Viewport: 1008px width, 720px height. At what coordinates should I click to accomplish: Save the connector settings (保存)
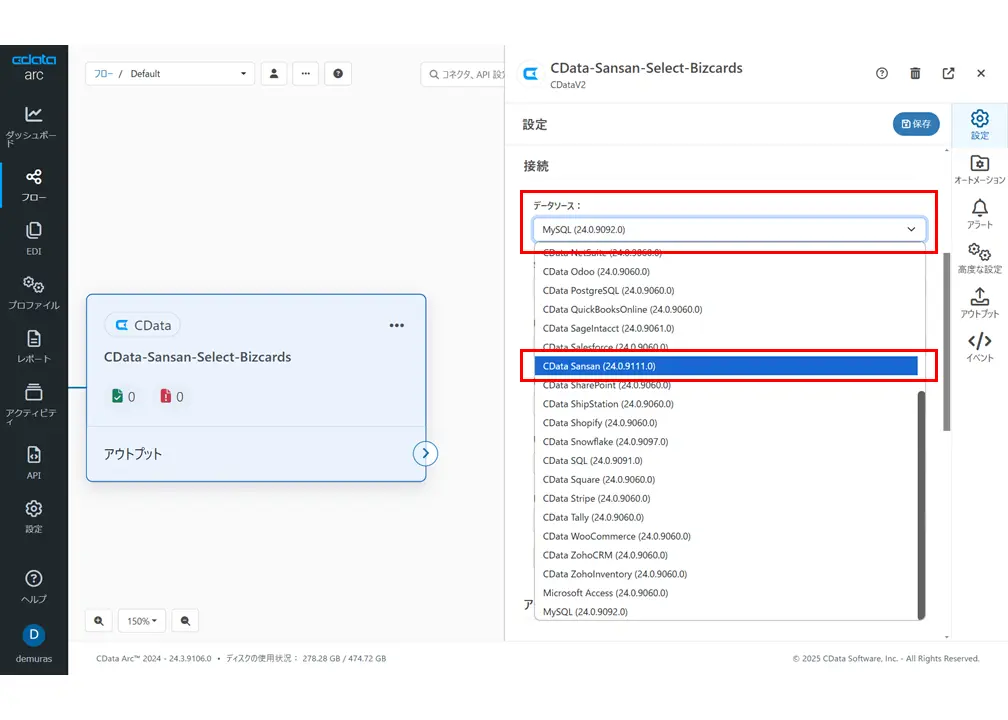916,124
